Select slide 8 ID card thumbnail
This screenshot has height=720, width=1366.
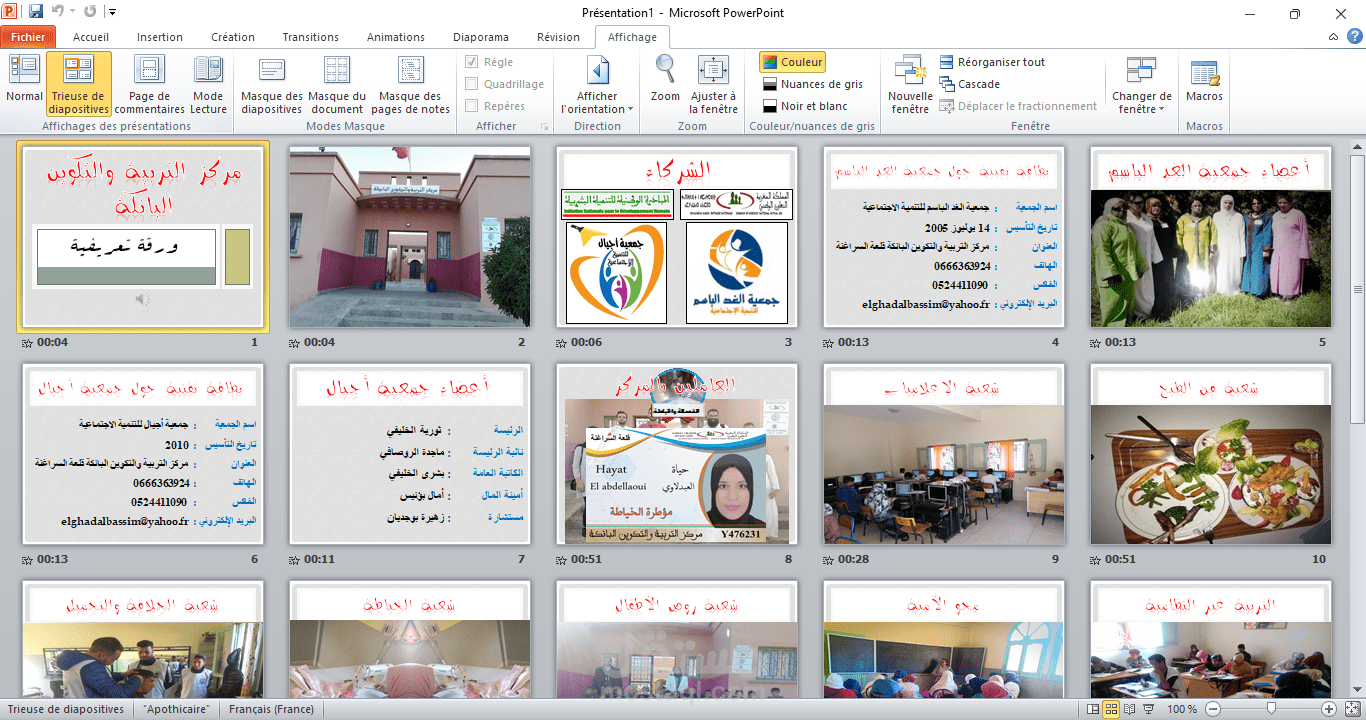click(677, 454)
